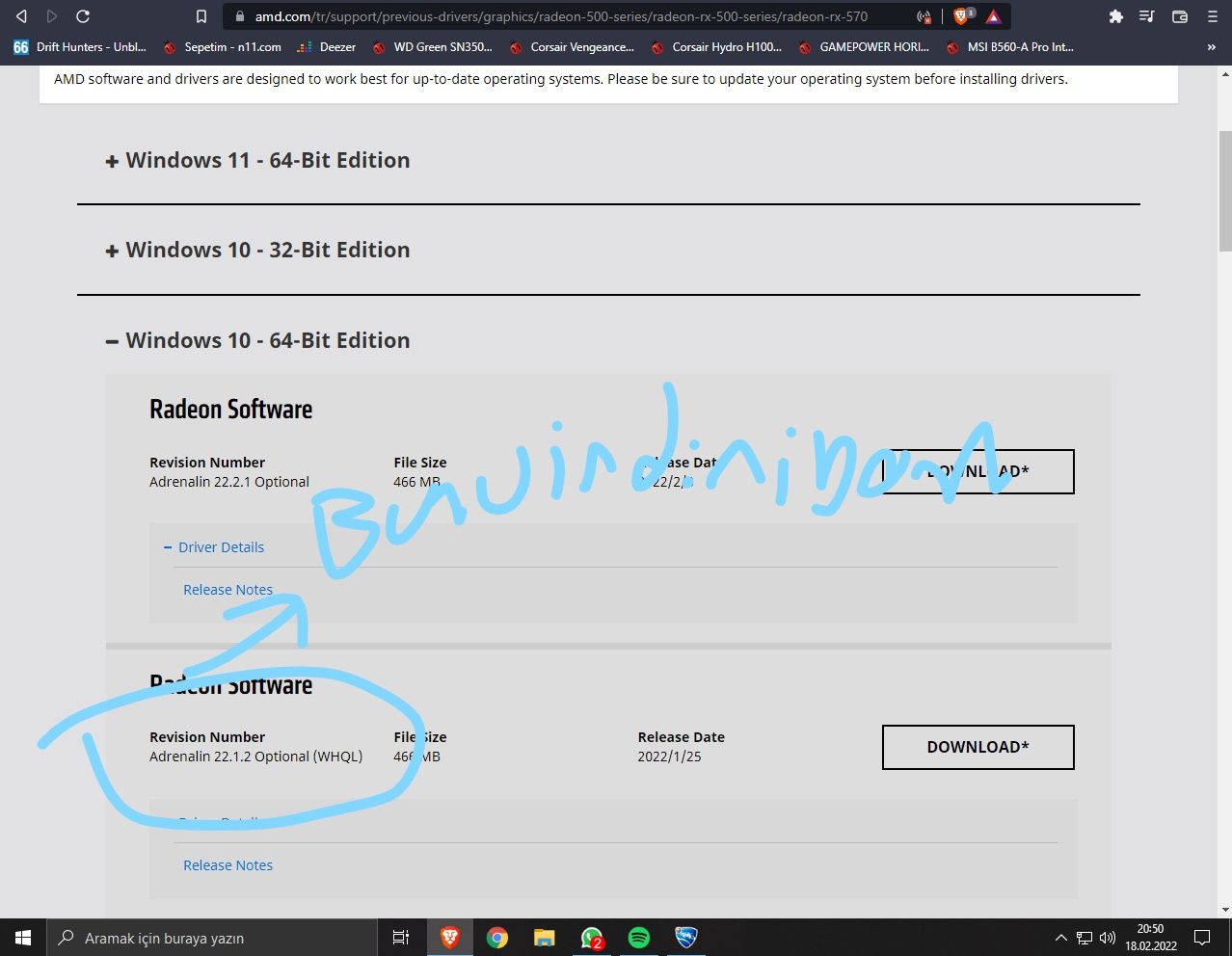Click the amd.com address bar

[561, 16]
